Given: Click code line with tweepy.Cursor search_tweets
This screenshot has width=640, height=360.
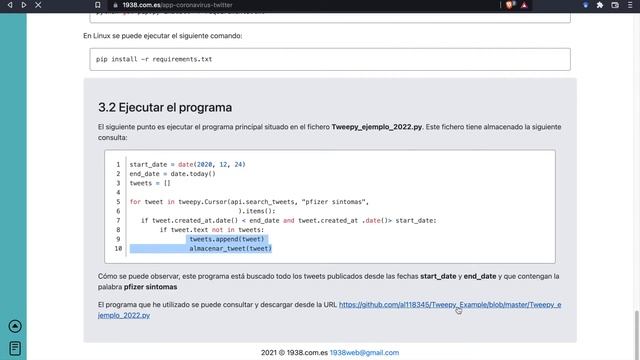Looking at the screenshot, I should (249, 202).
